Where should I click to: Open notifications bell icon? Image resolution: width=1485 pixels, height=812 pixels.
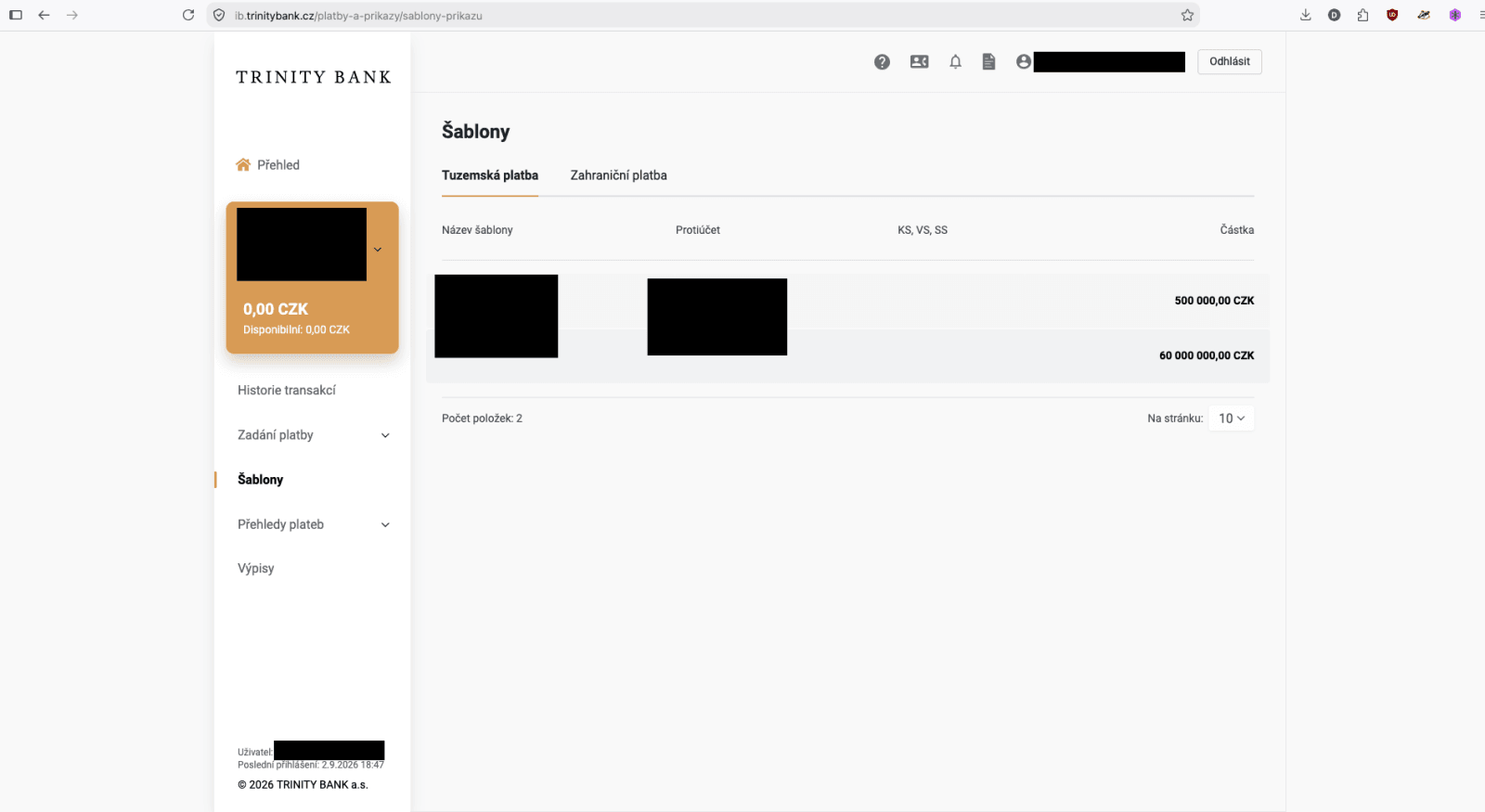[955, 62]
